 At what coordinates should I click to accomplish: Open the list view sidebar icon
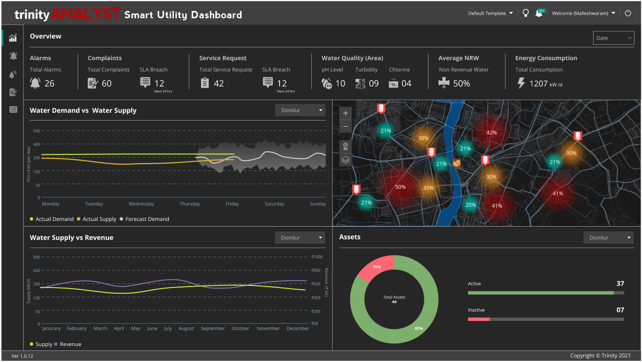pyautogui.click(x=13, y=110)
